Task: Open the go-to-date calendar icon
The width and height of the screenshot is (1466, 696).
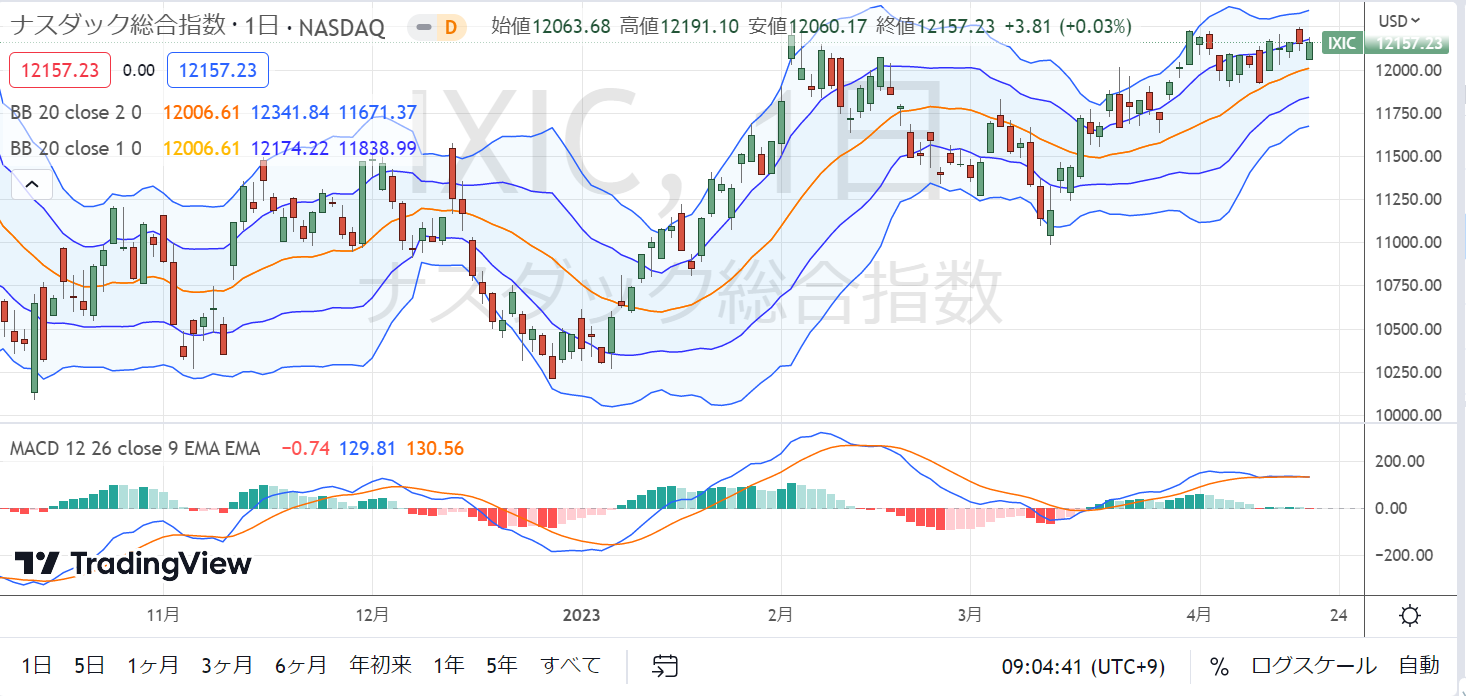Action: pos(666,666)
